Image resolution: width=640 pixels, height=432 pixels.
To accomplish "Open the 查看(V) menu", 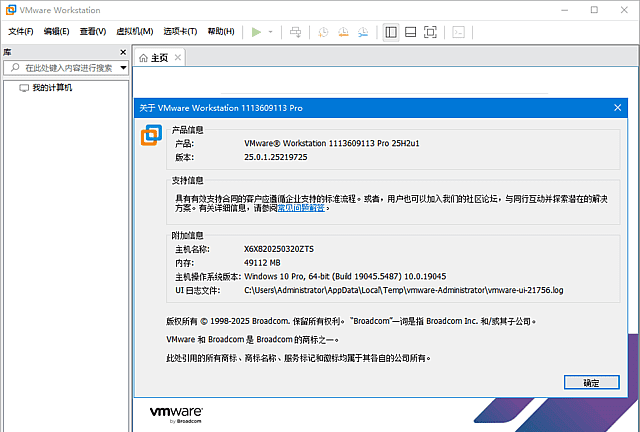I will [x=93, y=31].
